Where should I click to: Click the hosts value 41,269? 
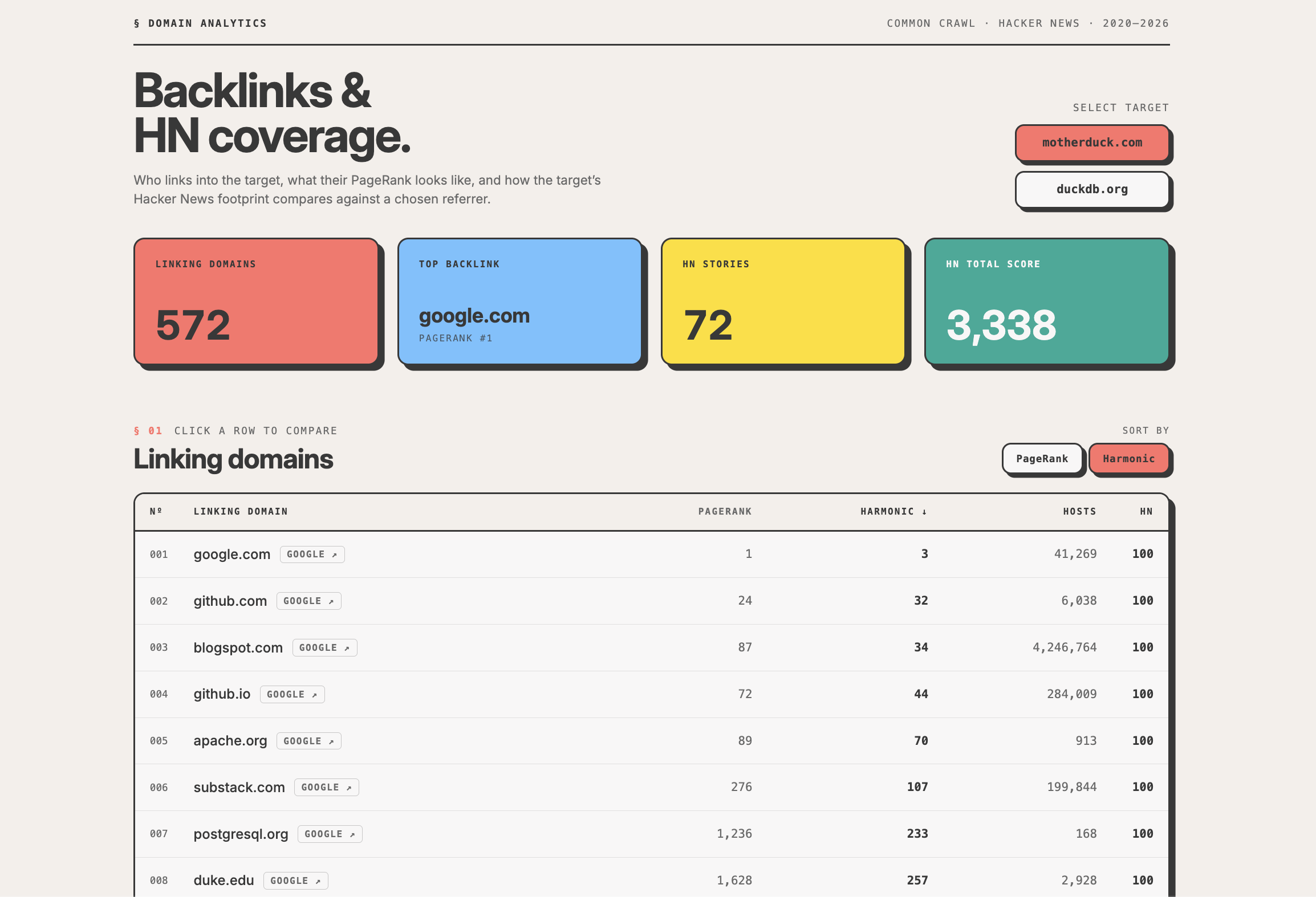[1075, 554]
